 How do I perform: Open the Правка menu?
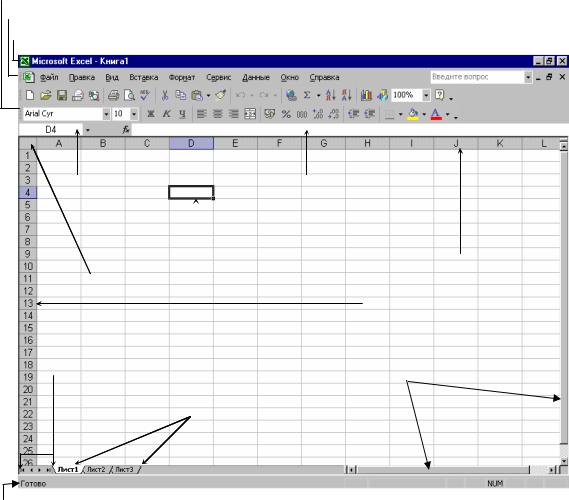point(82,77)
